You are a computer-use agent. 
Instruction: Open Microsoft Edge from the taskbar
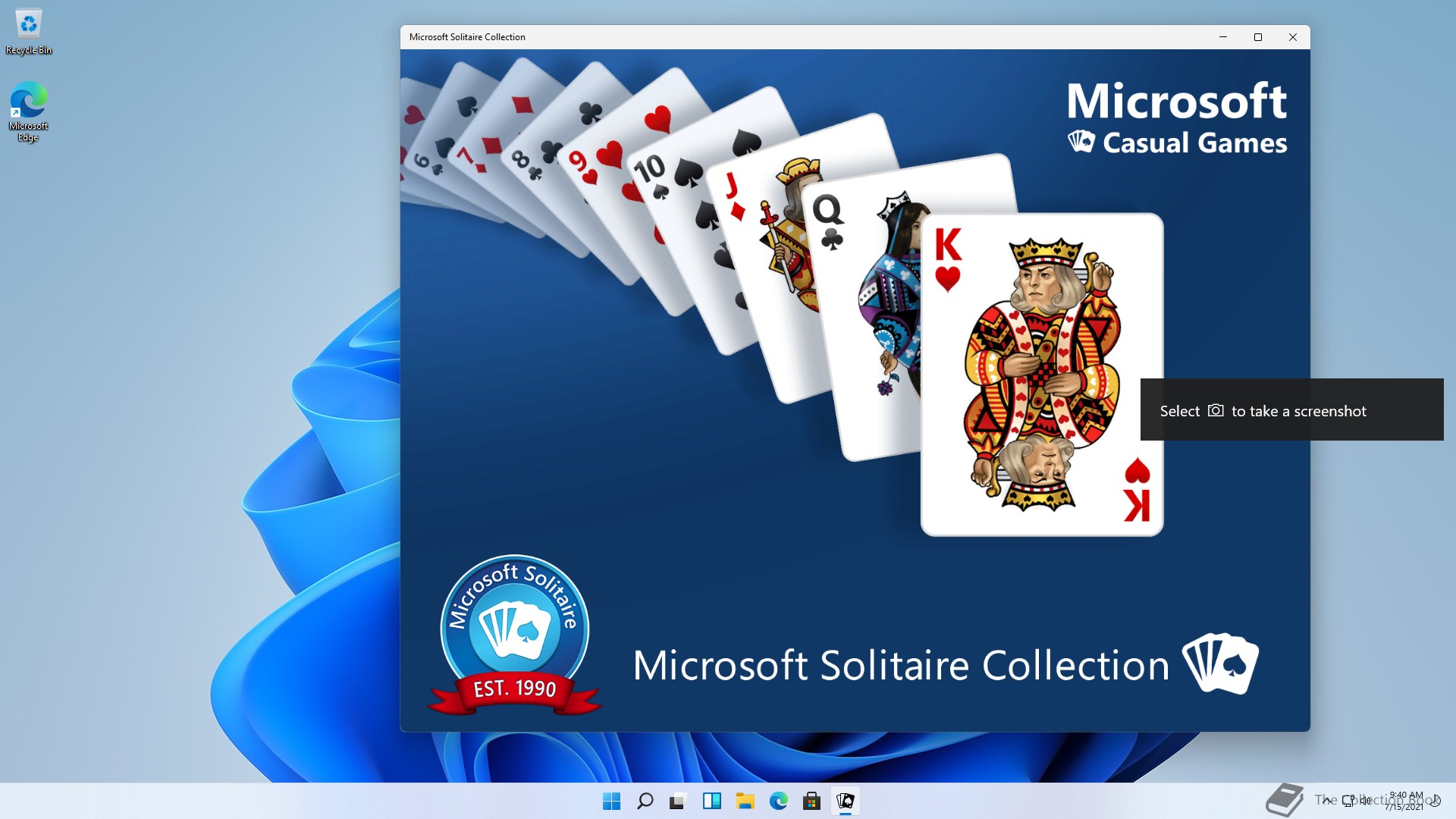[778, 801]
